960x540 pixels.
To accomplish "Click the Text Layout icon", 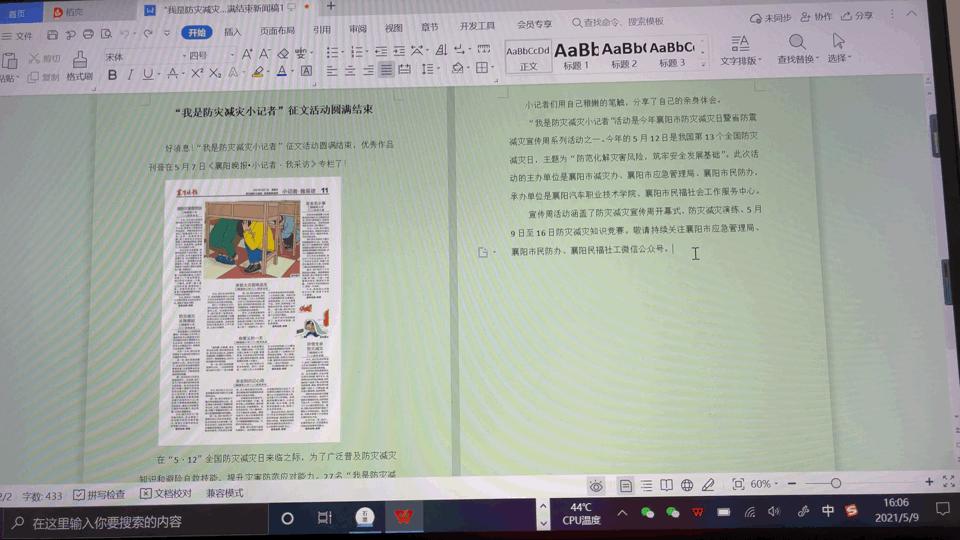I will pyautogui.click(x=740, y=43).
